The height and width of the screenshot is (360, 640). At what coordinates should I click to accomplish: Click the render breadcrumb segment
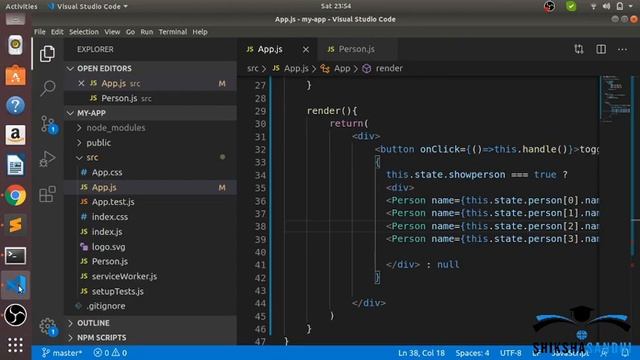click(383, 69)
